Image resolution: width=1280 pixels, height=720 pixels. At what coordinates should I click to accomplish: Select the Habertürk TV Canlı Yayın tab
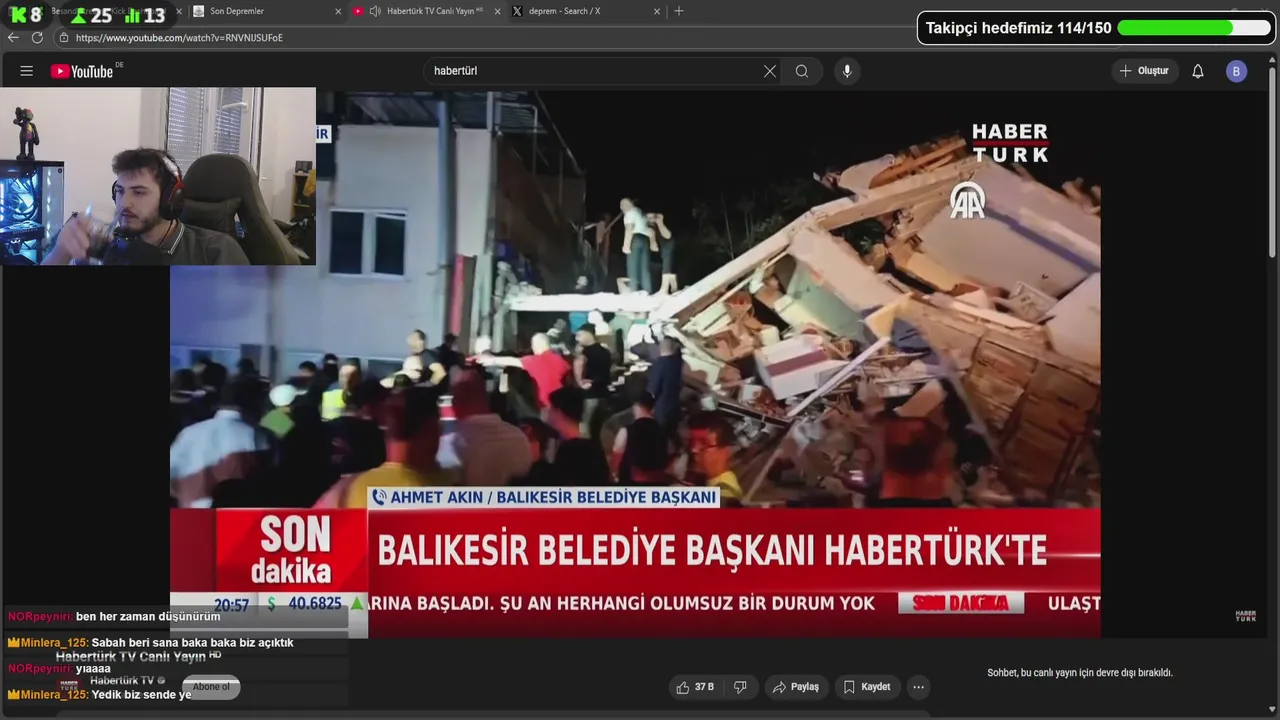pyautogui.click(x=425, y=11)
